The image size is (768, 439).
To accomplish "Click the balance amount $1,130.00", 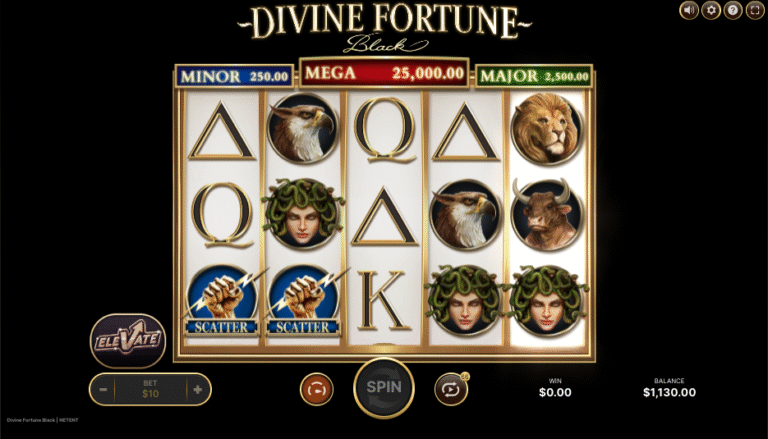I will 669,392.
